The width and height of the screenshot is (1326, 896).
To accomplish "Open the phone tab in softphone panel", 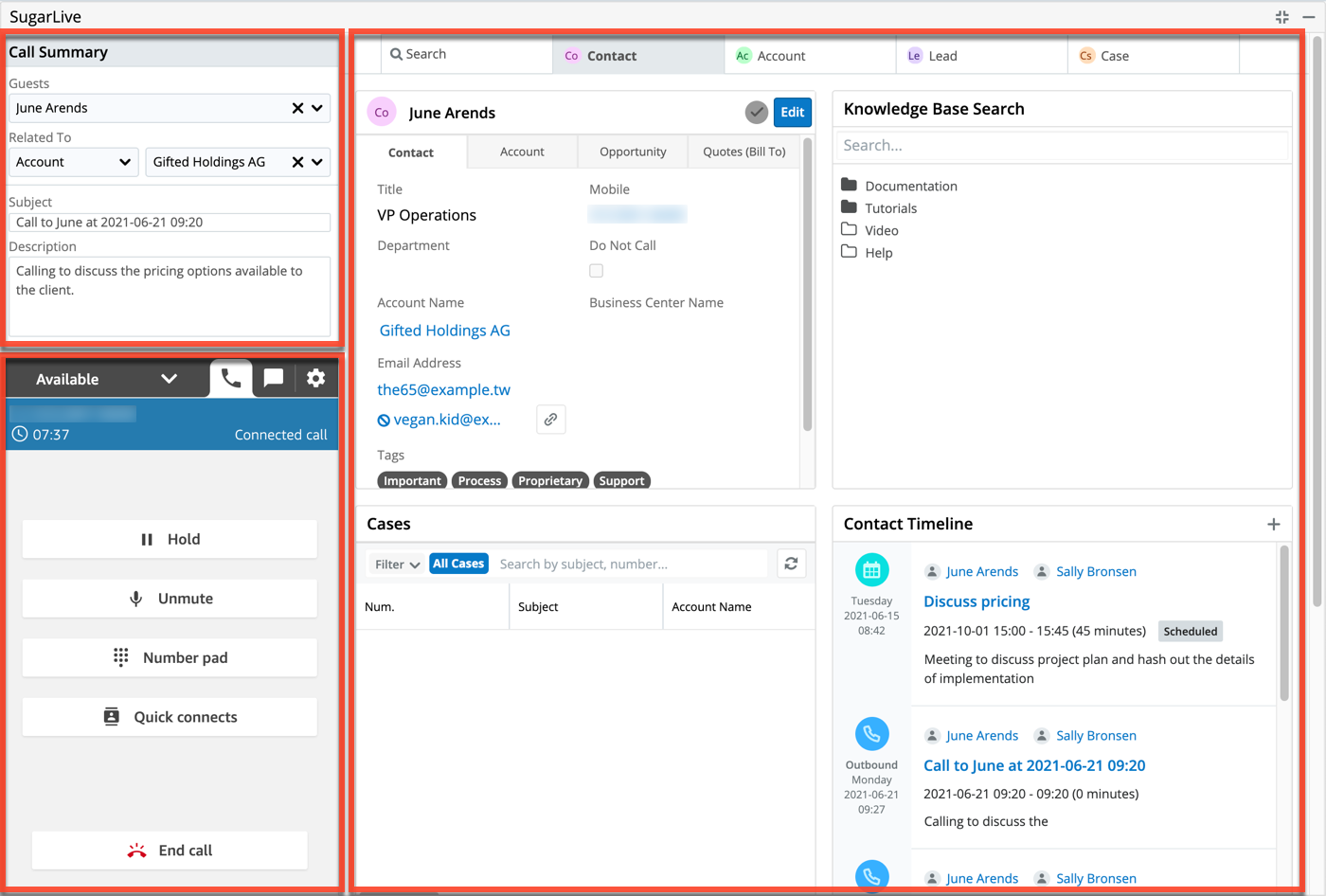I will (x=230, y=379).
